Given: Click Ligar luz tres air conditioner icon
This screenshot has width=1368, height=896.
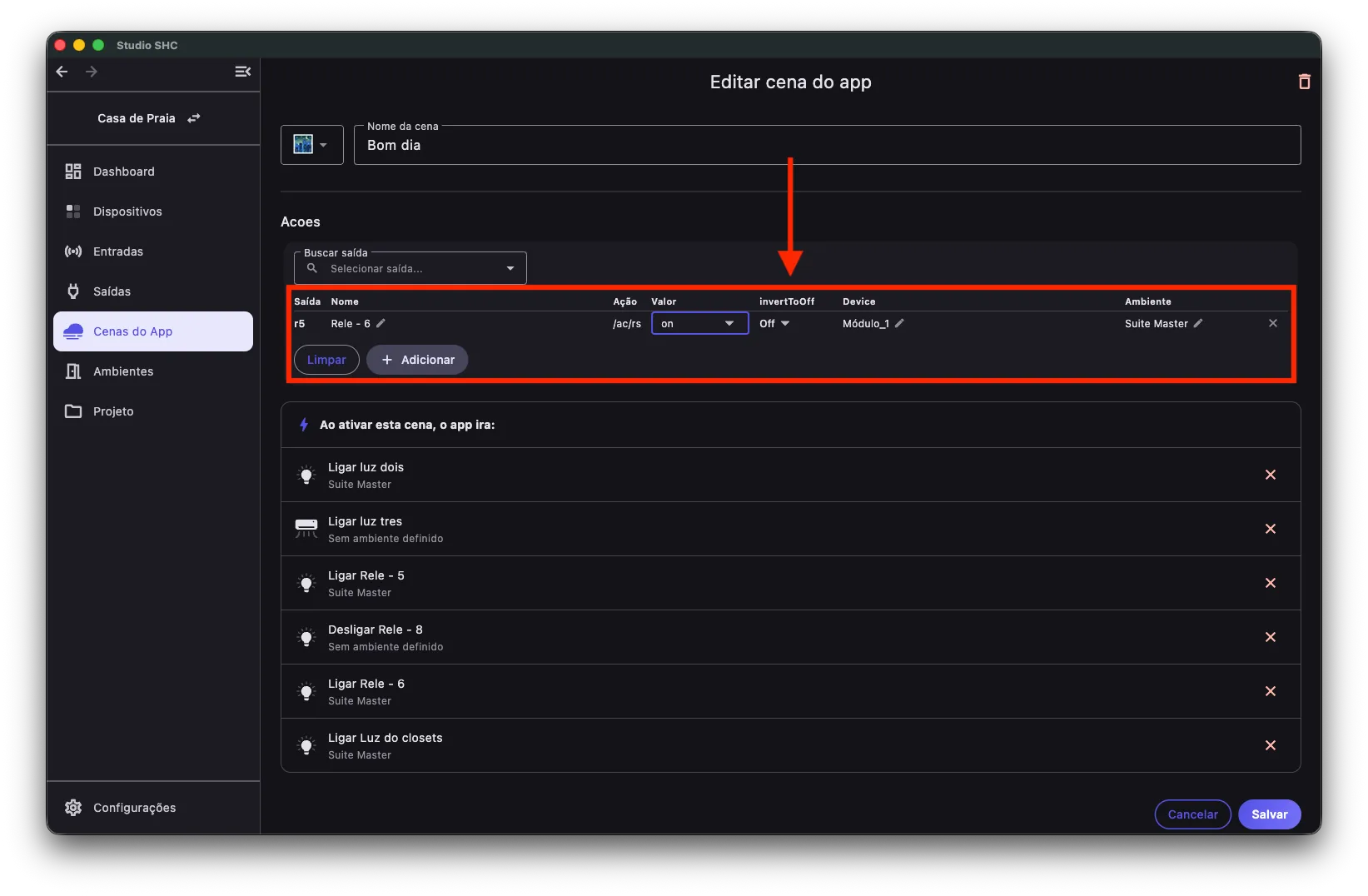Looking at the screenshot, I should (306, 529).
